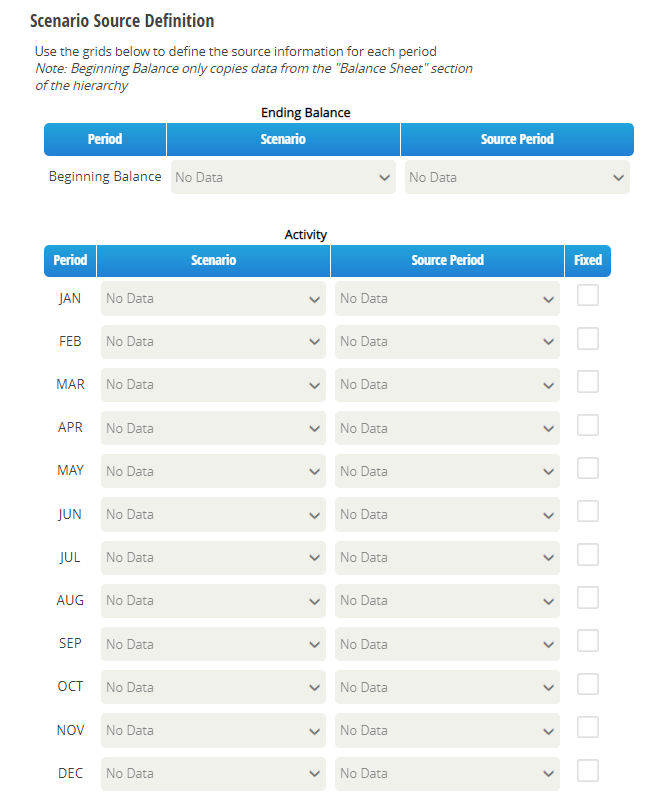Check the Fixed box for JUL
Viewport: 665px width, 810px height.
pos(588,554)
